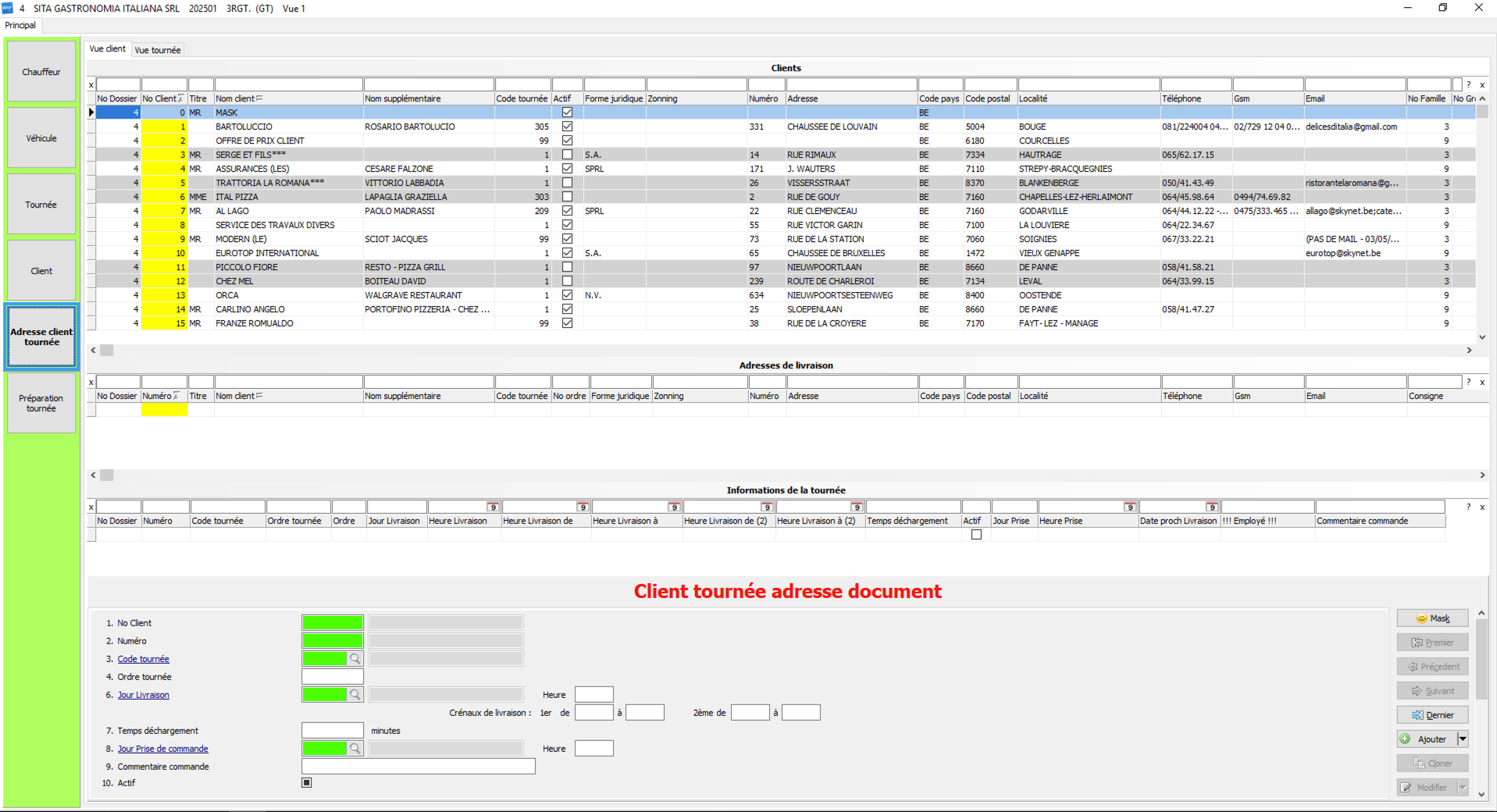Click the Mask button
This screenshot has width=1497, height=812.
1432,618
